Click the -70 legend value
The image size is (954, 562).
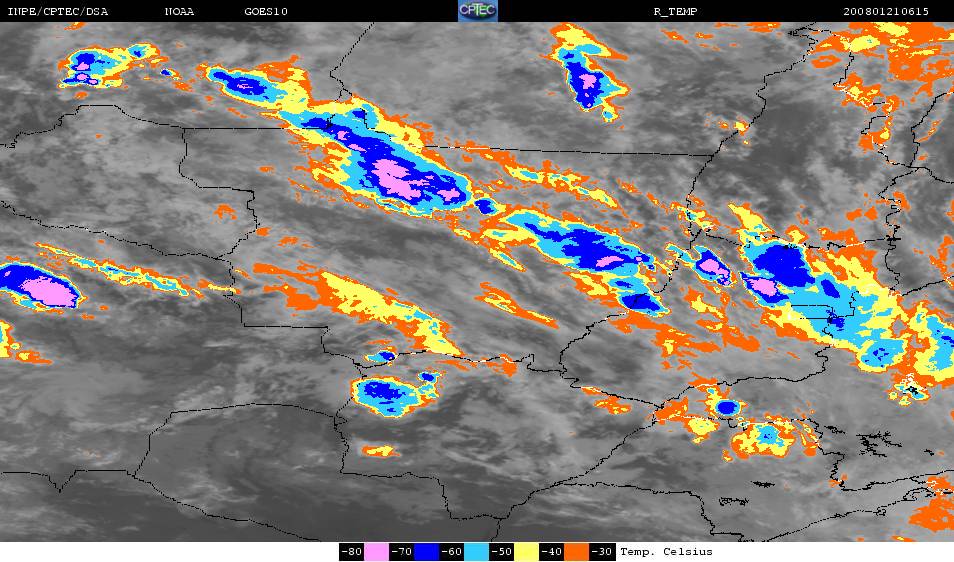(402, 552)
